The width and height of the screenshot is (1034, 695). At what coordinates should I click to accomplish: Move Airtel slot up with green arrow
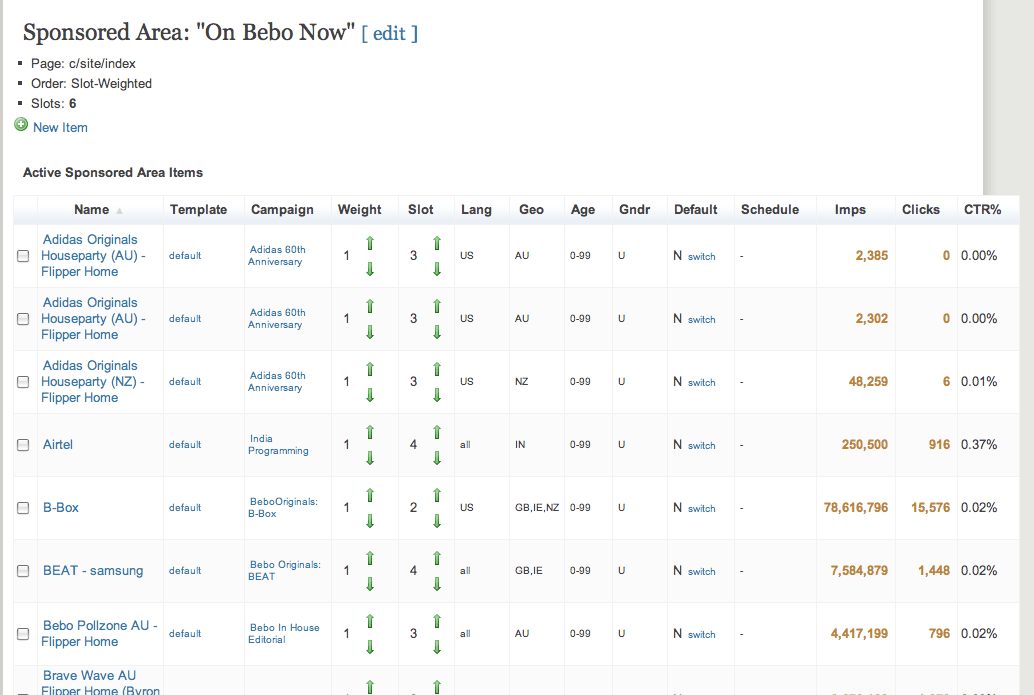pos(437,433)
